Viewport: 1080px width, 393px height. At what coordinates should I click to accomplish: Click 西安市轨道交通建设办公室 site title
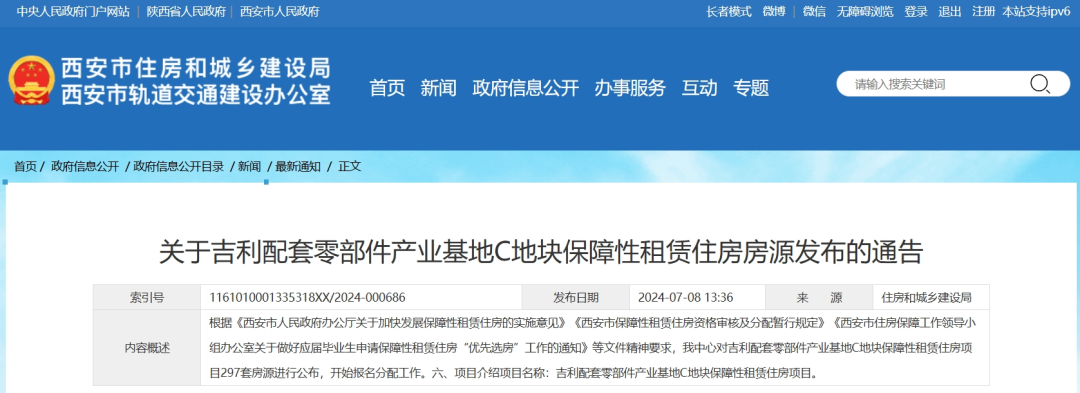[196, 94]
